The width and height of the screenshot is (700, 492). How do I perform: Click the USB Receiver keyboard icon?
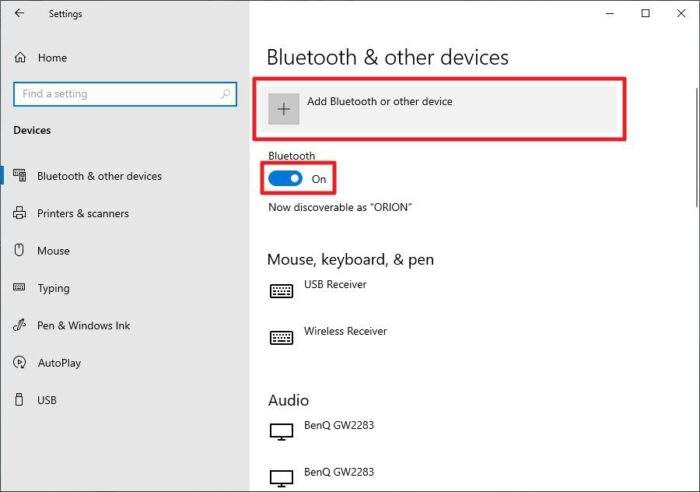pyautogui.click(x=282, y=291)
